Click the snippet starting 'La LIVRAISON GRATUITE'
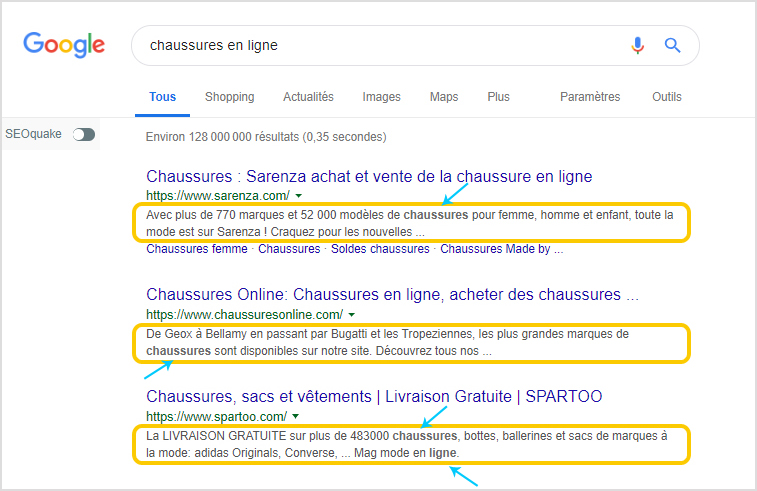This screenshot has width=757, height=491. 407,444
